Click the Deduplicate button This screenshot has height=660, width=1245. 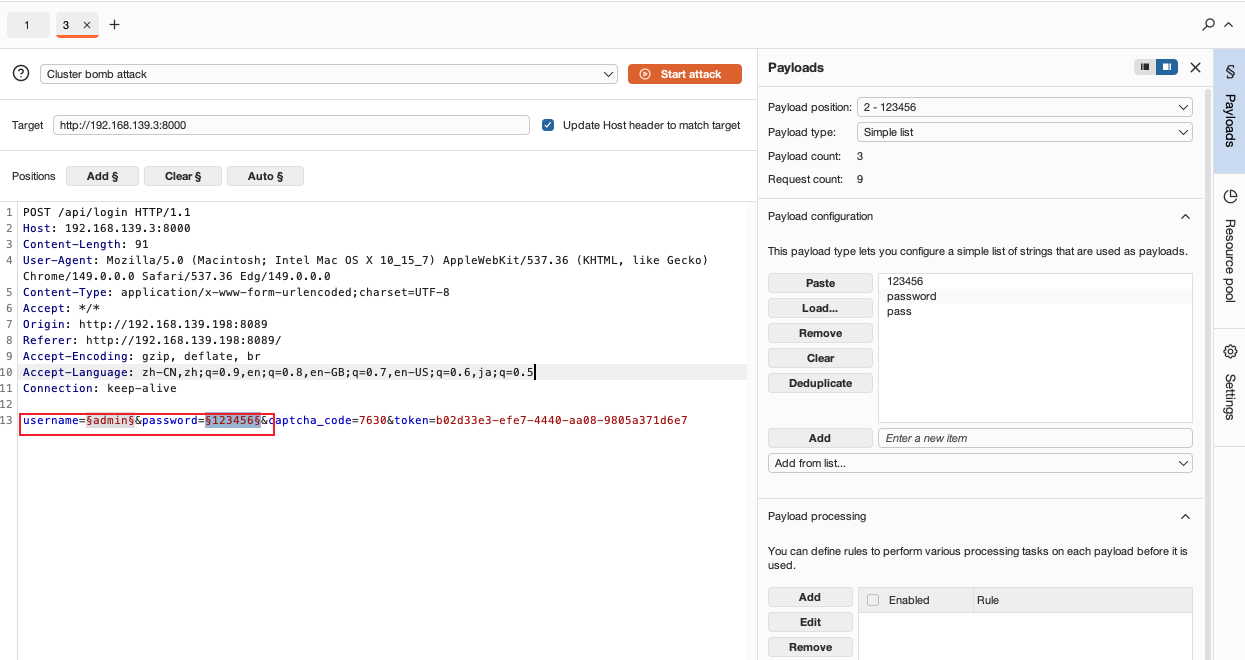820,383
